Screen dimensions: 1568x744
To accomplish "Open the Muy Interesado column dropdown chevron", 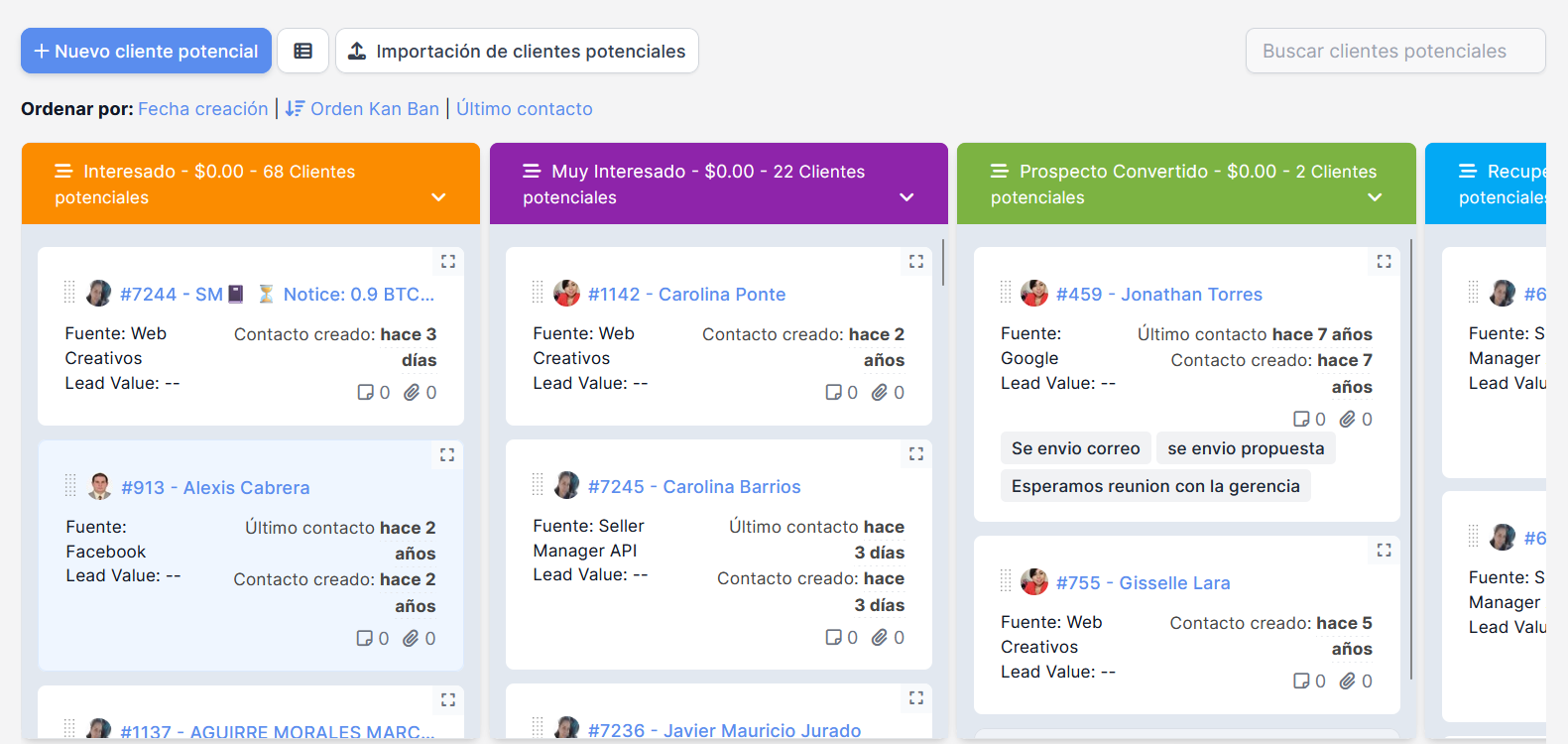I will click(x=906, y=197).
